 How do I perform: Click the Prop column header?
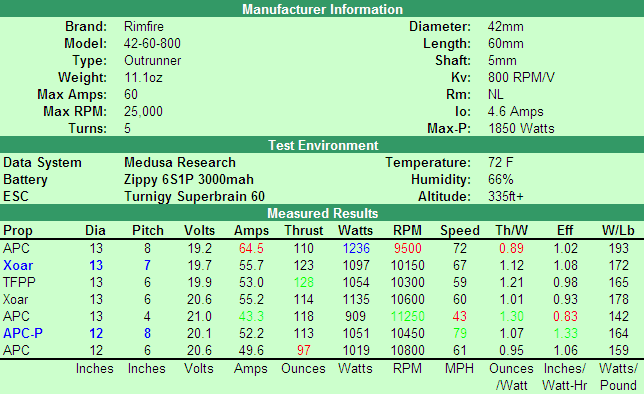point(18,230)
